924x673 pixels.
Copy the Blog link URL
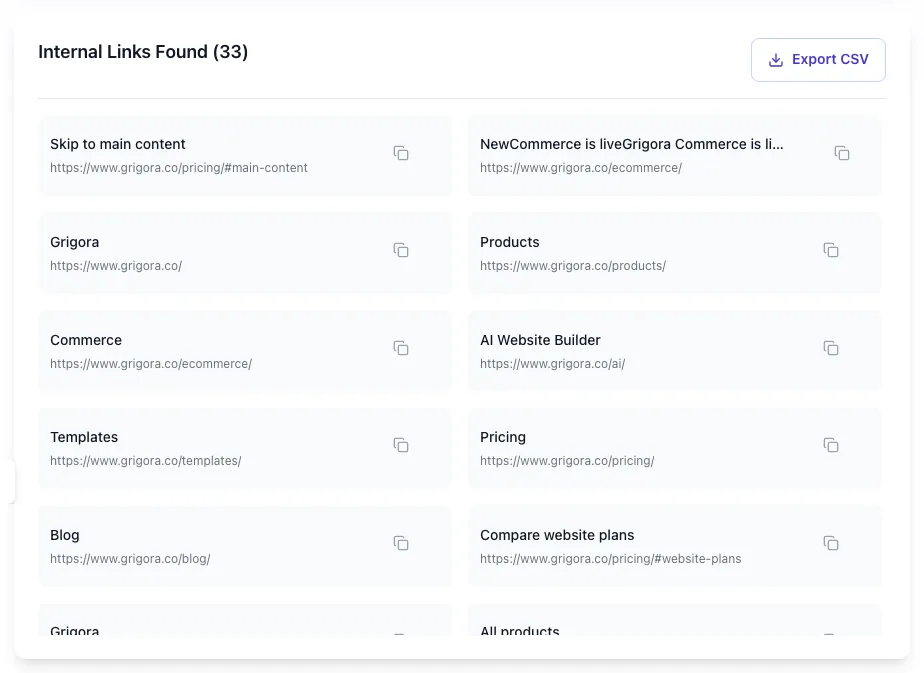point(401,543)
